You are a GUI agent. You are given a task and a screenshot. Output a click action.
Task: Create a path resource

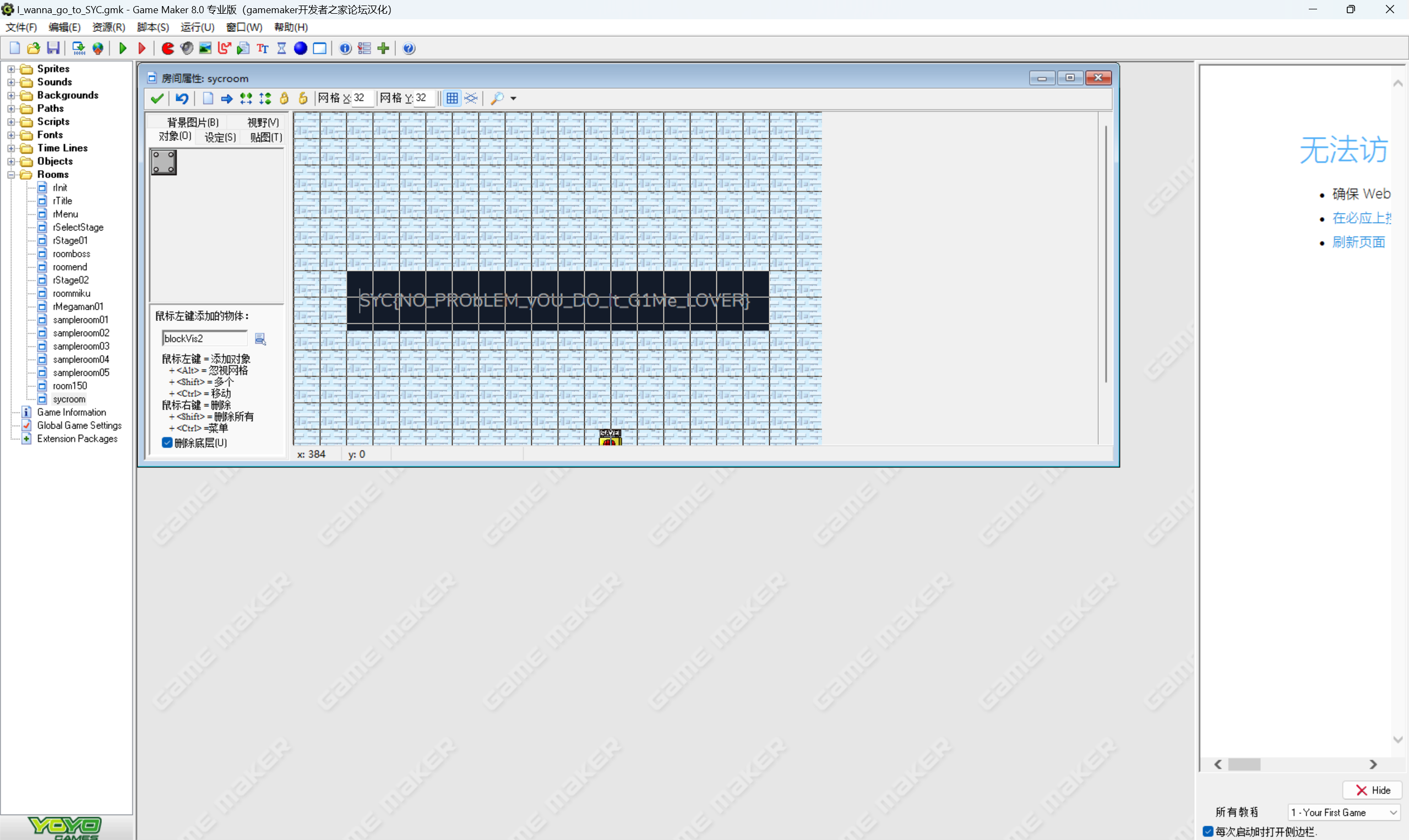pyautogui.click(x=225, y=48)
